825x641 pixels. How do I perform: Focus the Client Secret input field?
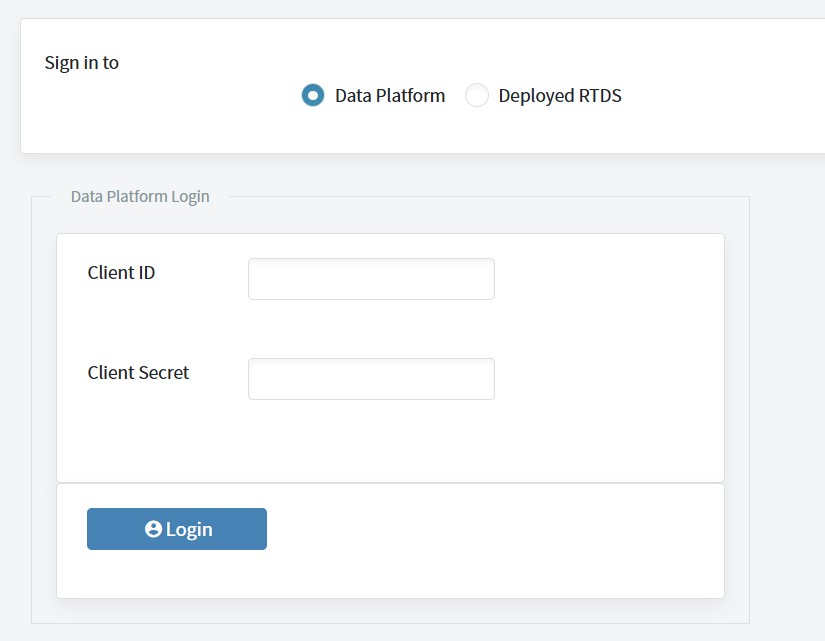pyautogui.click(x=371, y=379)
